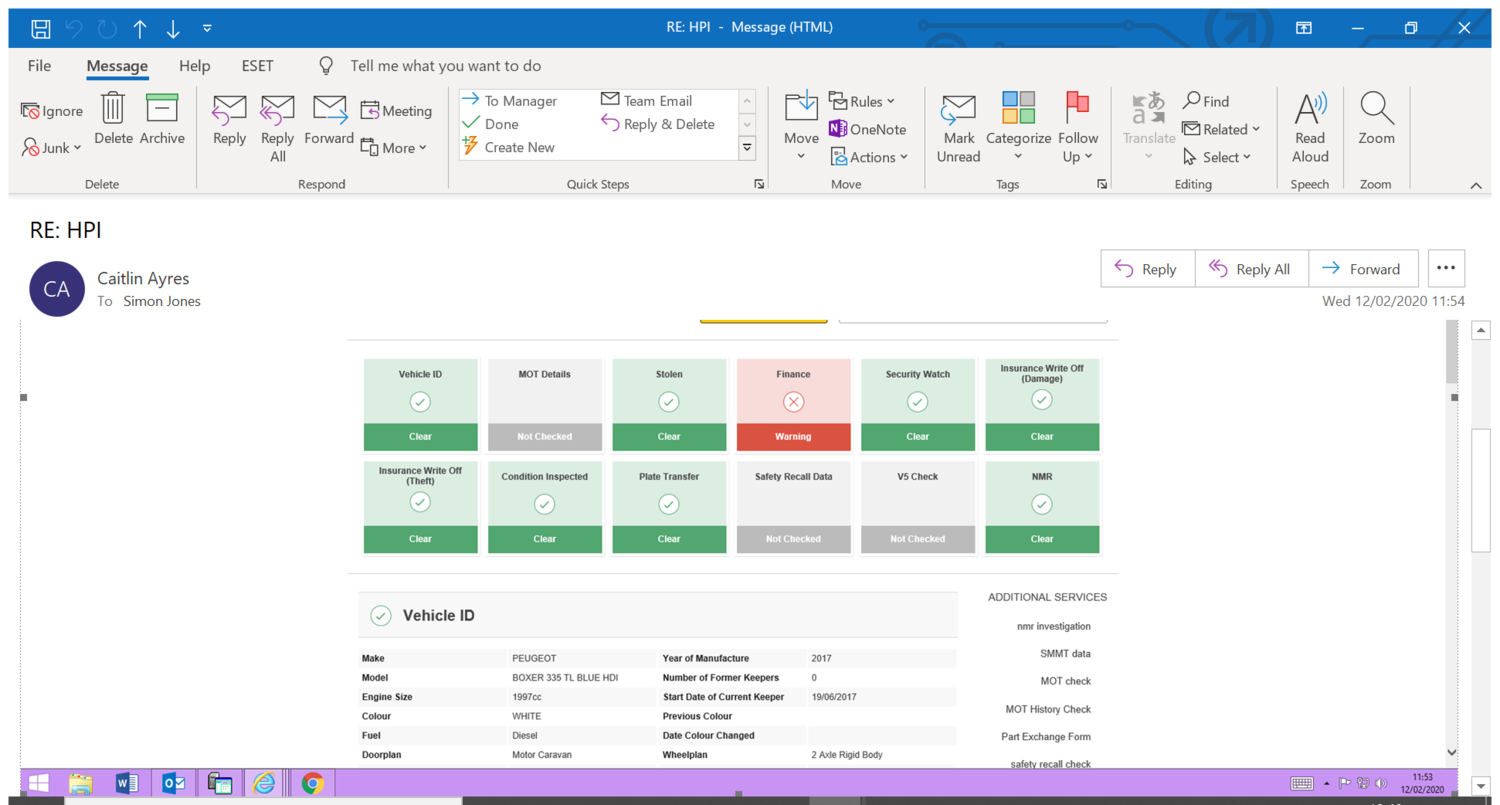
Task: Click Ignore conversation icon
Action: 52,111
